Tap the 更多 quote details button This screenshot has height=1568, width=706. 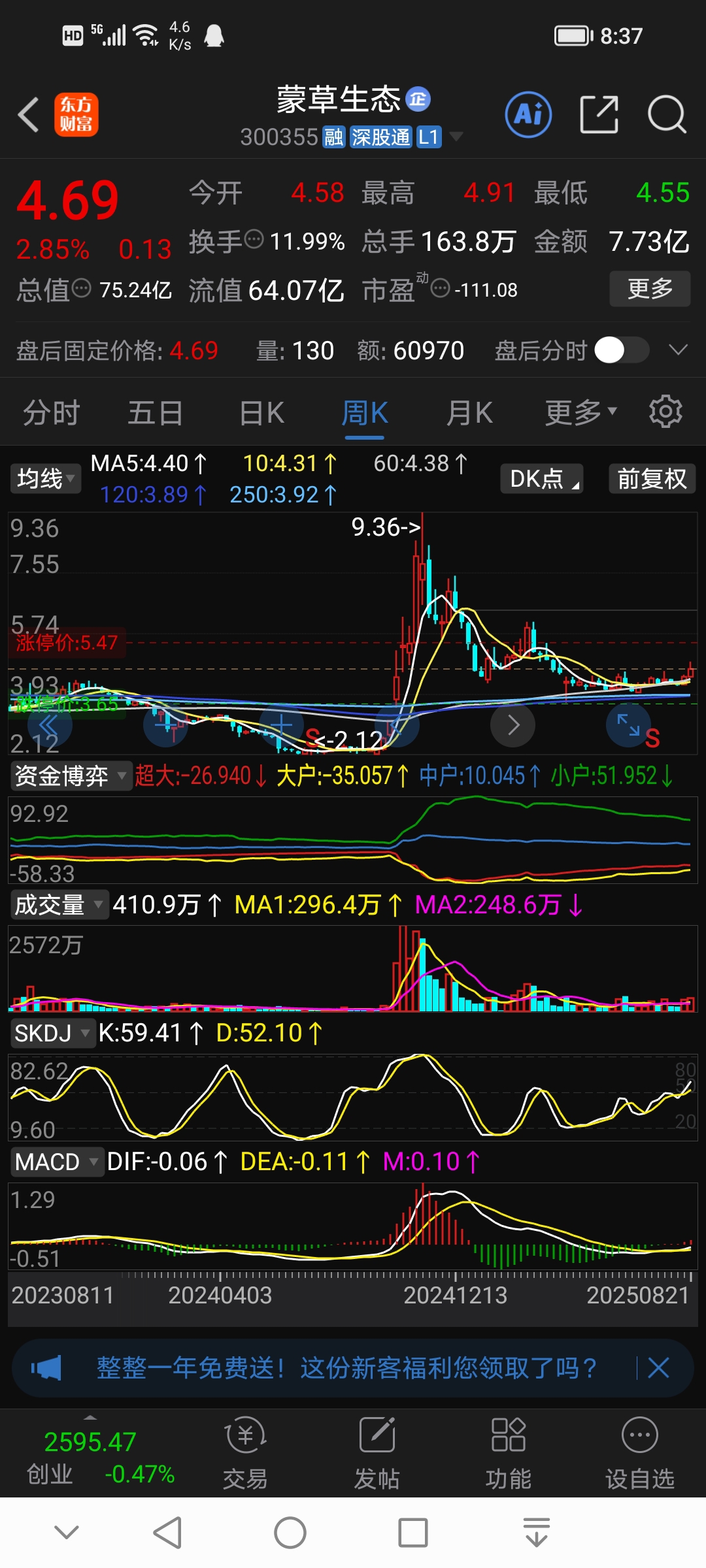[x=650, y=288]
